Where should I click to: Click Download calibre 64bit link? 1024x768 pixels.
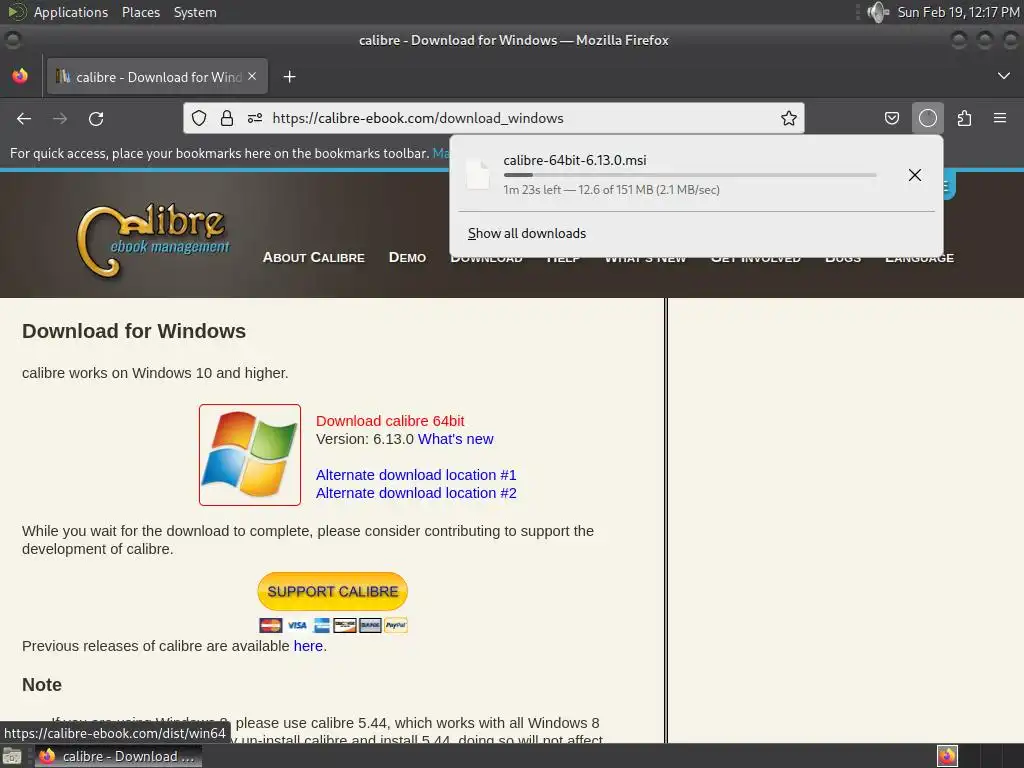[x=390, y=421]
